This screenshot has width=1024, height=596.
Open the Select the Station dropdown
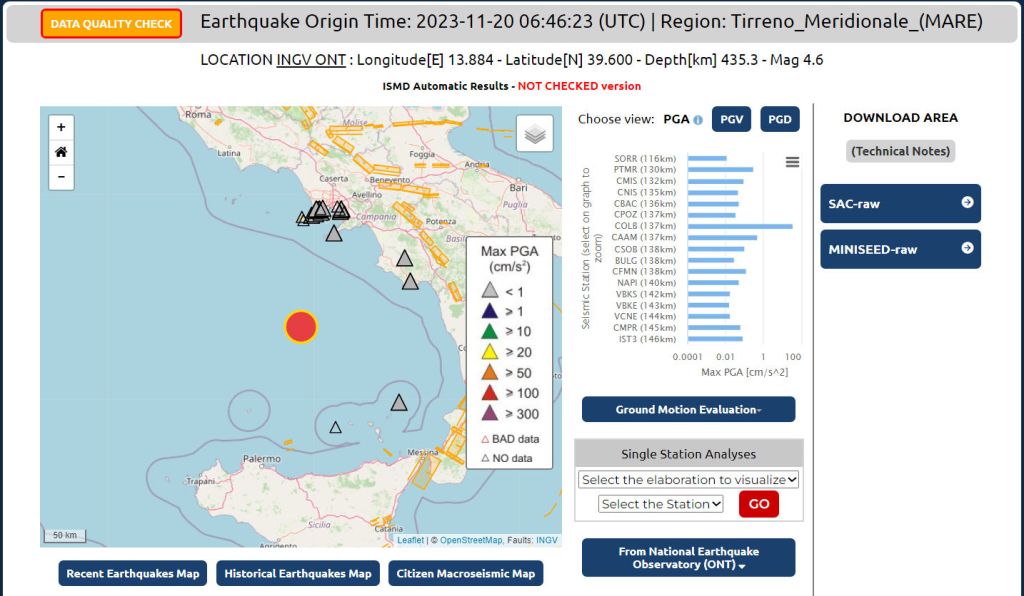pyautogui.click(x=660, y=504)
